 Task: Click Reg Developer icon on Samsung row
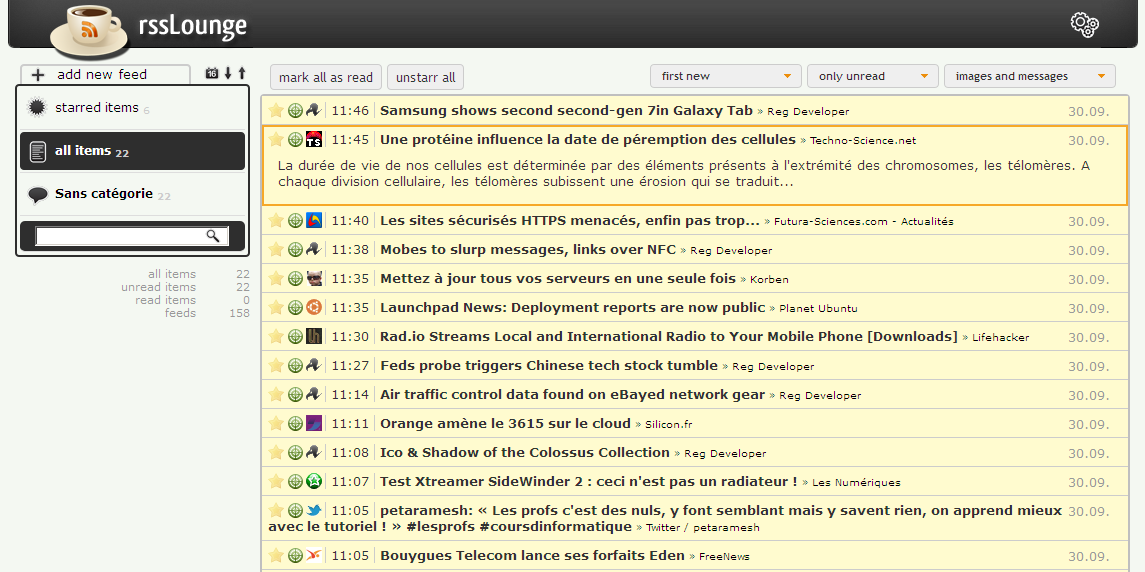(314, 110)
